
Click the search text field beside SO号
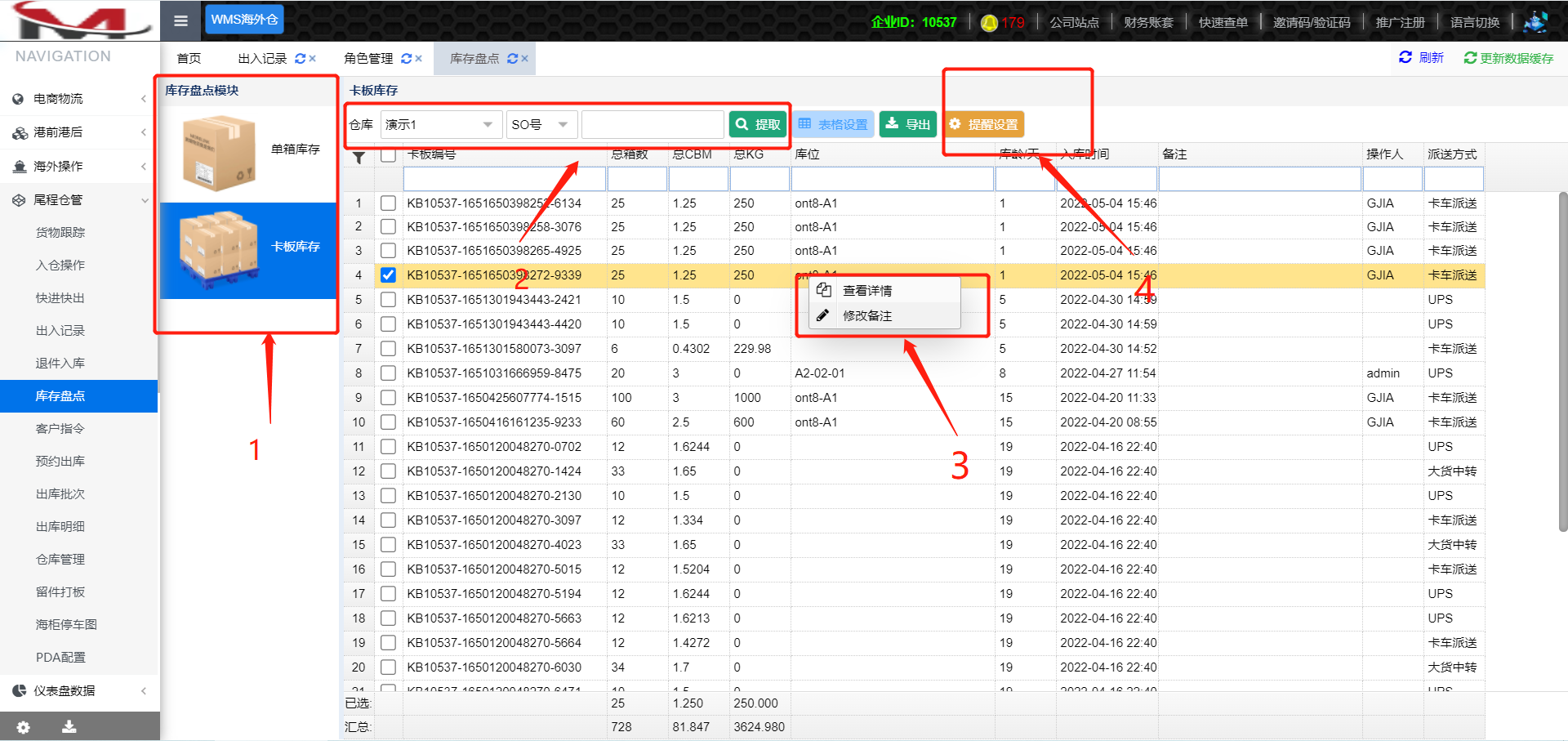click(x=652, y=125)
